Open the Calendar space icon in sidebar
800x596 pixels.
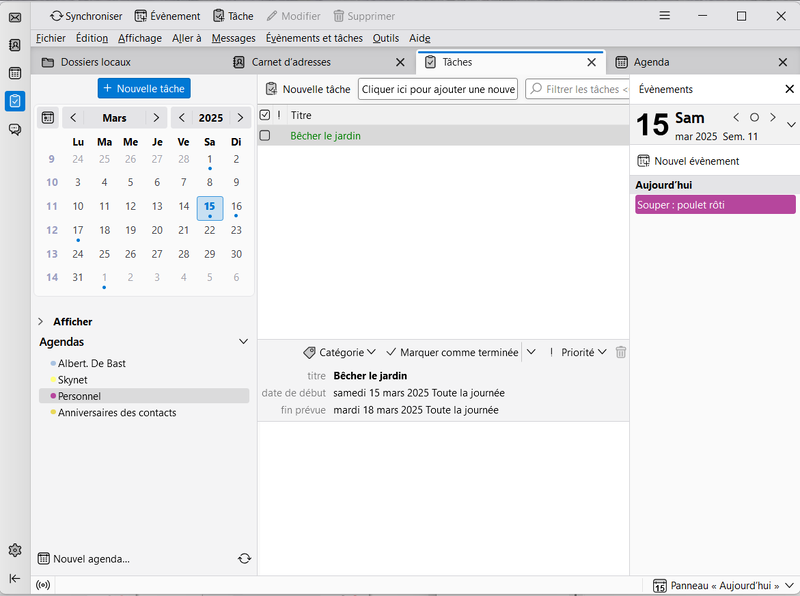pyautogui.click(x=15, y=73)
